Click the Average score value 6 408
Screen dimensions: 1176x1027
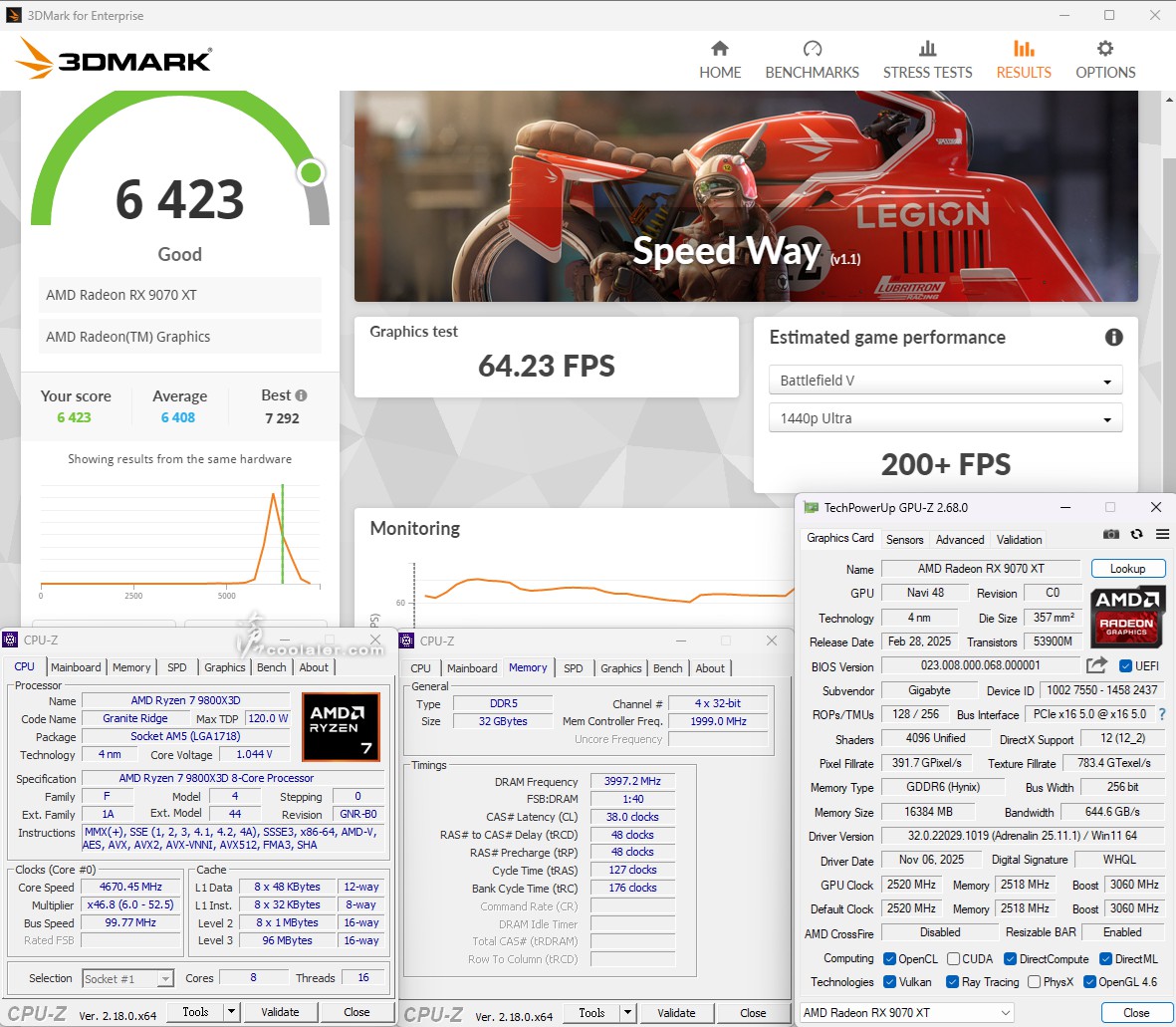tap(178, 417)
